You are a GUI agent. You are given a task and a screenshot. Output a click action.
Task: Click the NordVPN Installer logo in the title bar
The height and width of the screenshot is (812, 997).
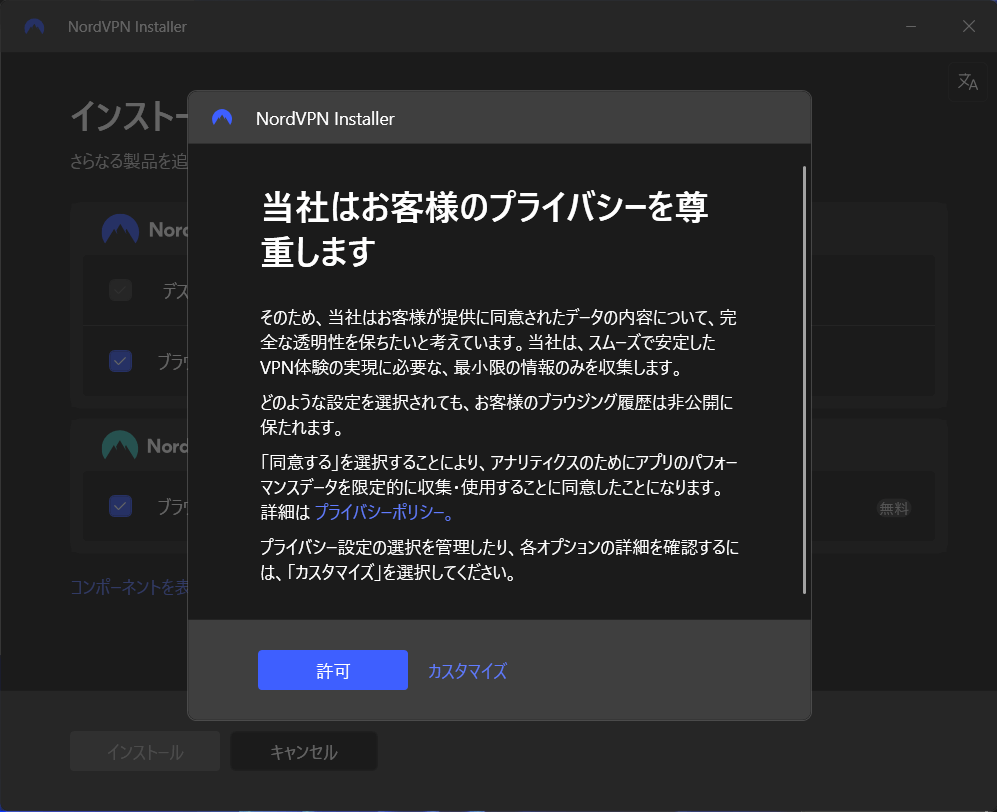click(x=33, y=27)
